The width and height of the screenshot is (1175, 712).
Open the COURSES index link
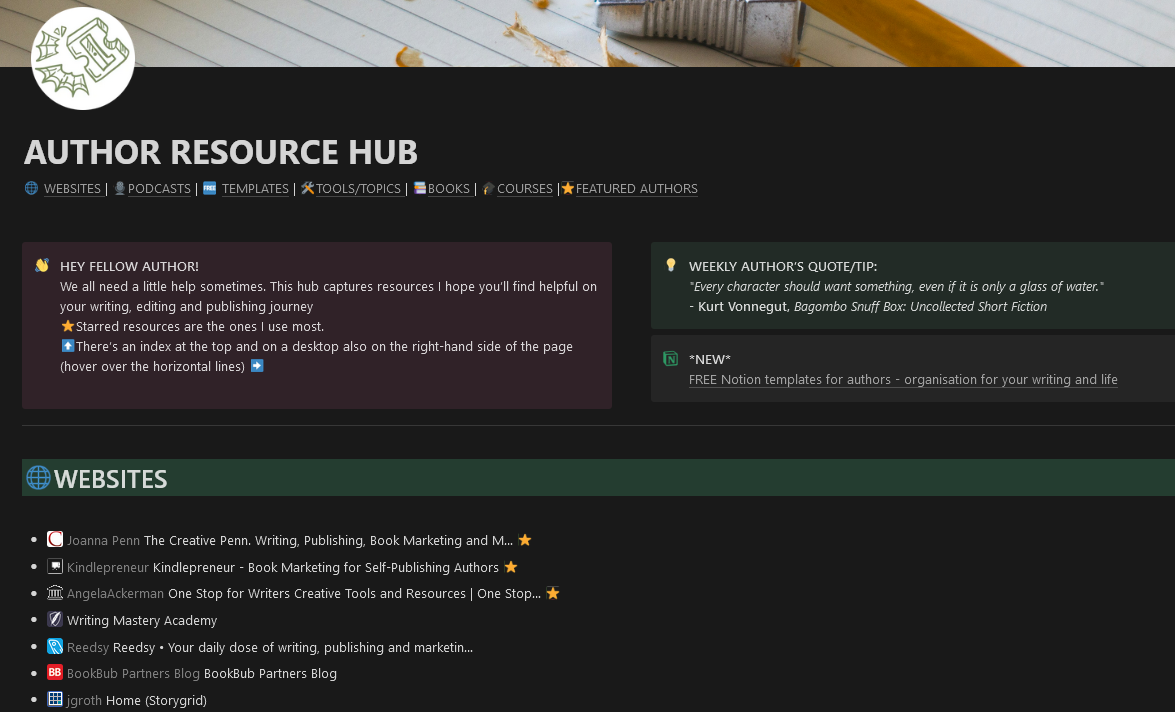click(x=524, y=189)
